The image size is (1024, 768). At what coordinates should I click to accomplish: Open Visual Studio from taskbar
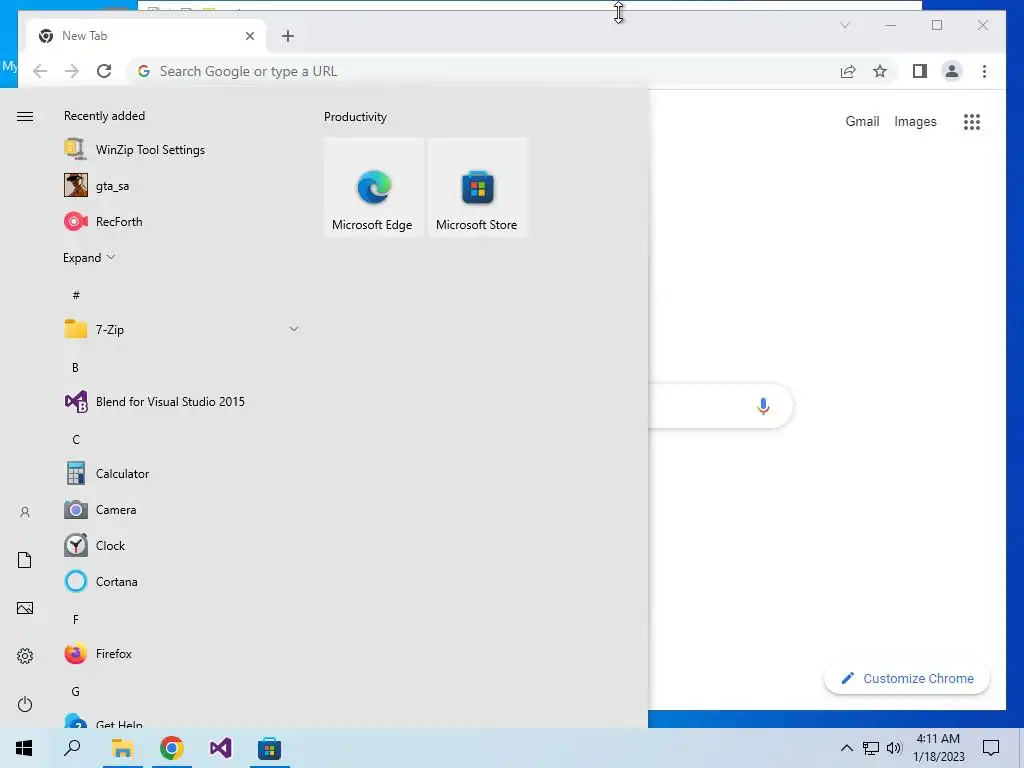coord(221,748)
